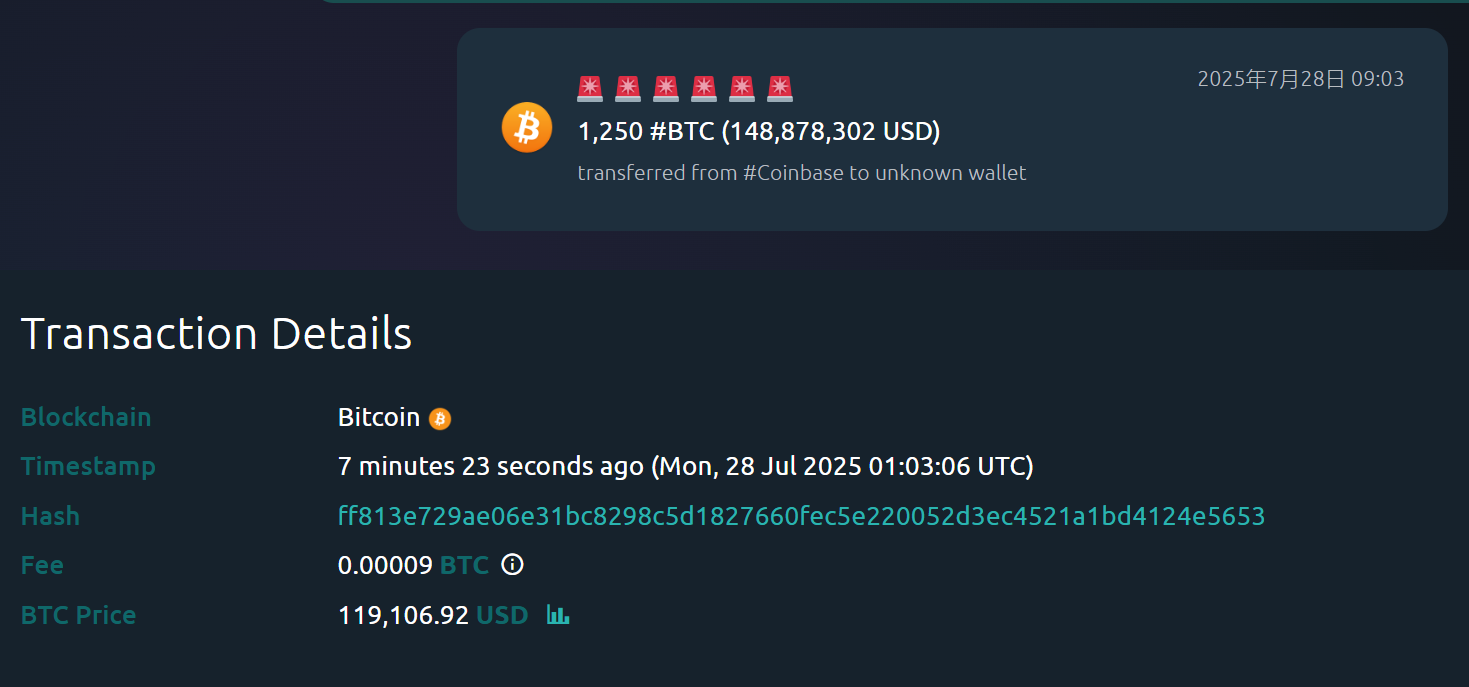Click the "transferred from #Coinbase to unknown wallet" text

pos(802,173)
